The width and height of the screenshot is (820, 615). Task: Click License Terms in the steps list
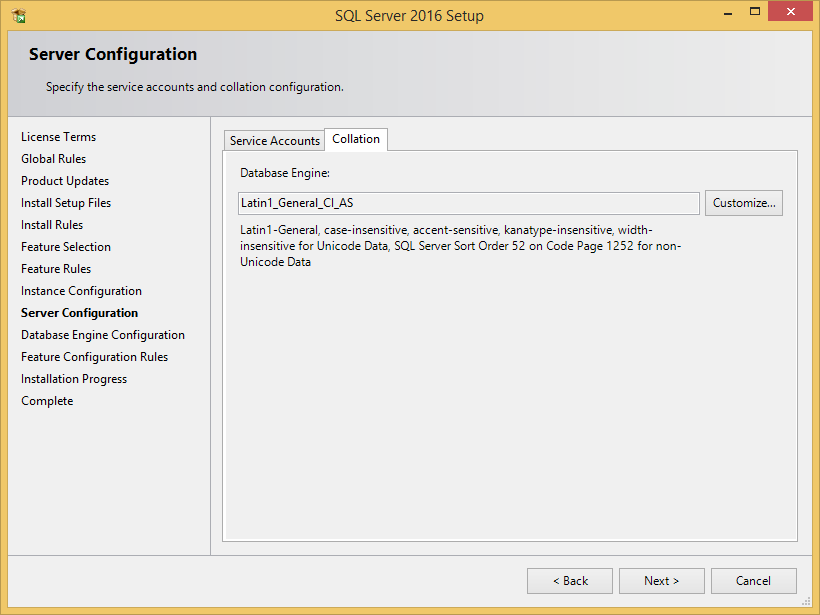(x=59, y=137)
